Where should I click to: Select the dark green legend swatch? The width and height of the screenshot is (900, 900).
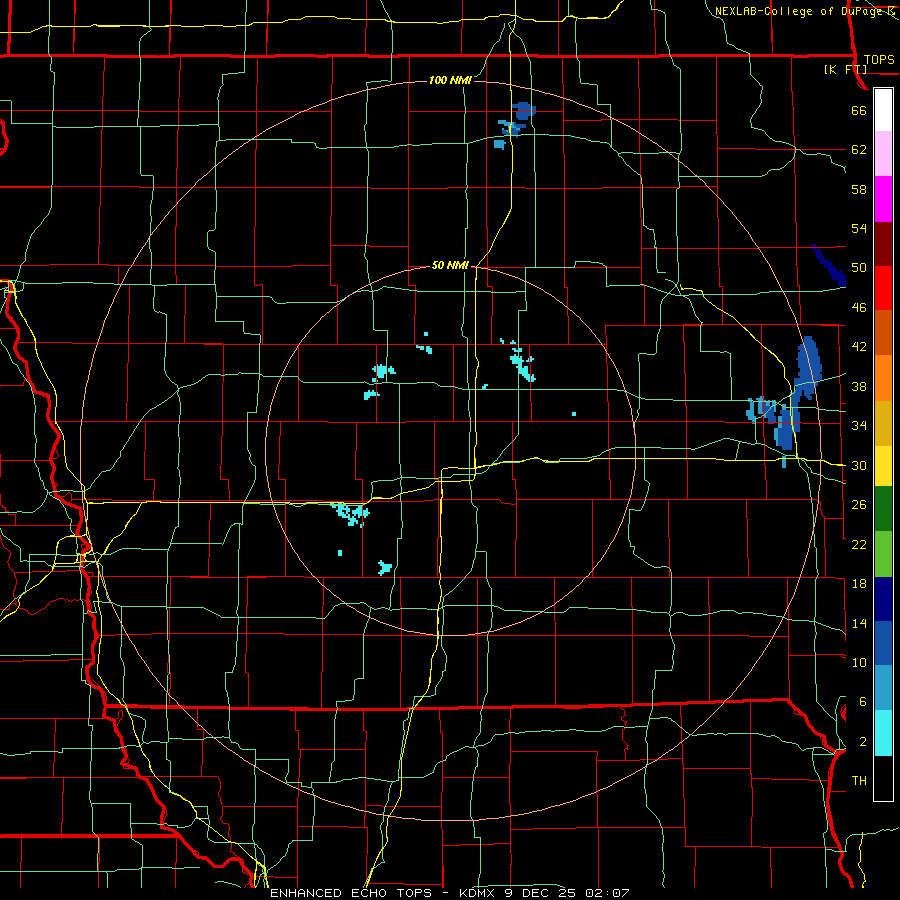[x=883, y=509]
